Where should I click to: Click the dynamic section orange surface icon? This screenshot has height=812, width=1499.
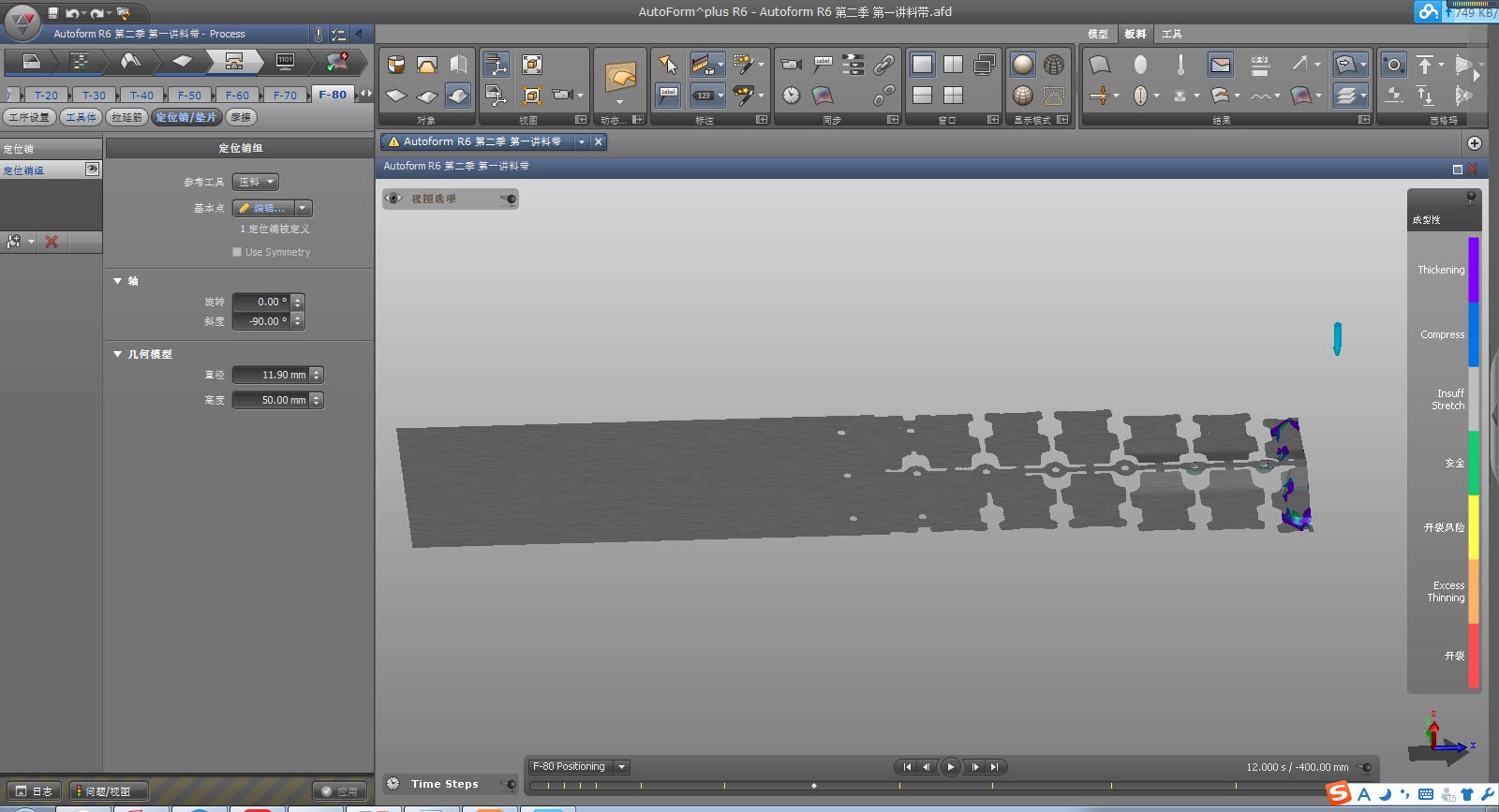coord(619,77)
